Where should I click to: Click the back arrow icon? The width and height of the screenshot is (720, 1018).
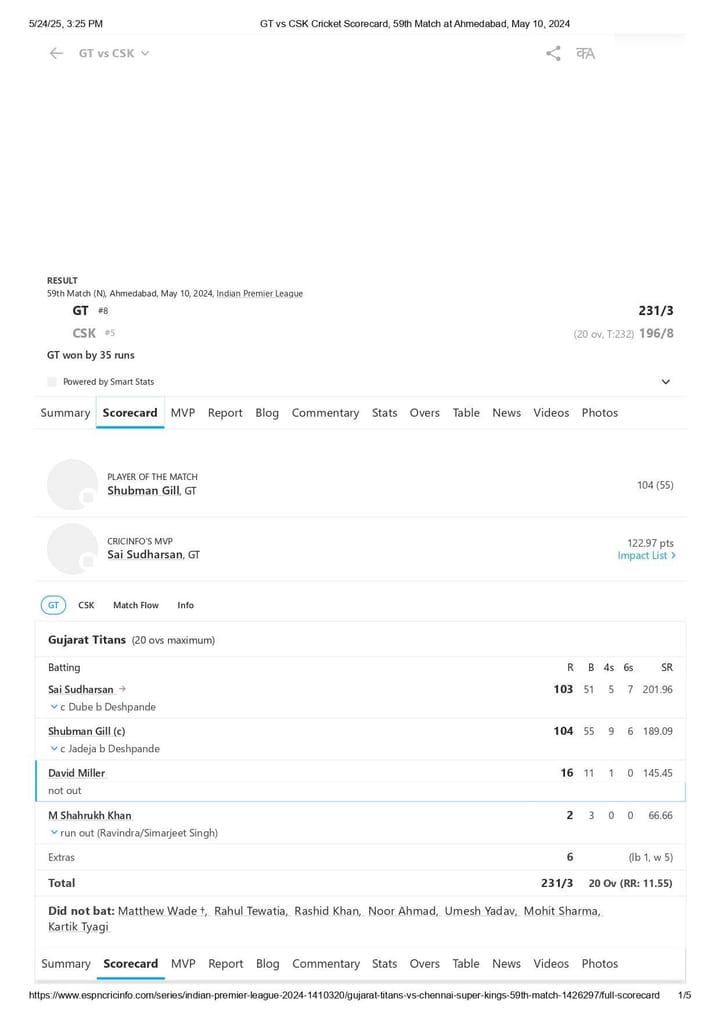(56, 53)
